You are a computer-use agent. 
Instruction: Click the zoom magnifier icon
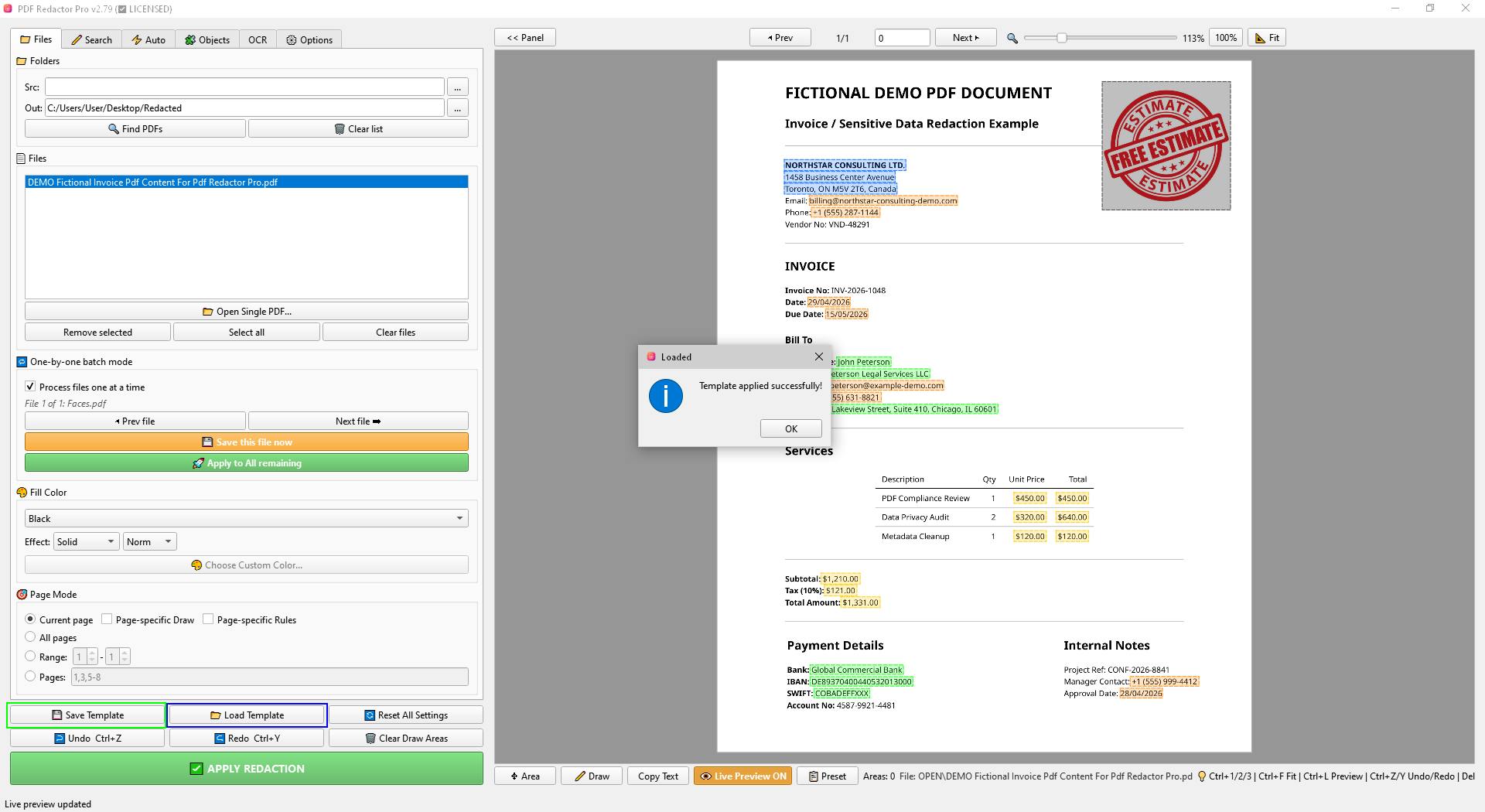coord(1012,38)
